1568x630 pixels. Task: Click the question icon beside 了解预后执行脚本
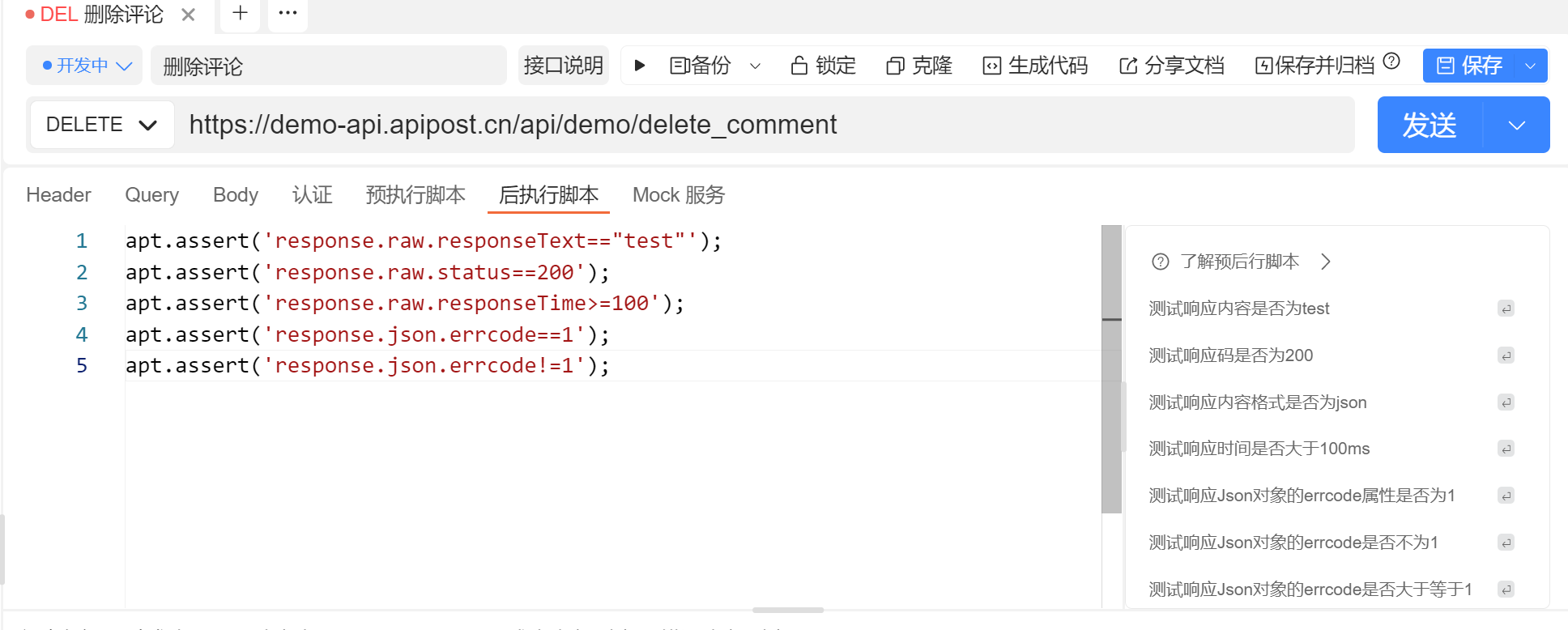[x=1161, y=262]
